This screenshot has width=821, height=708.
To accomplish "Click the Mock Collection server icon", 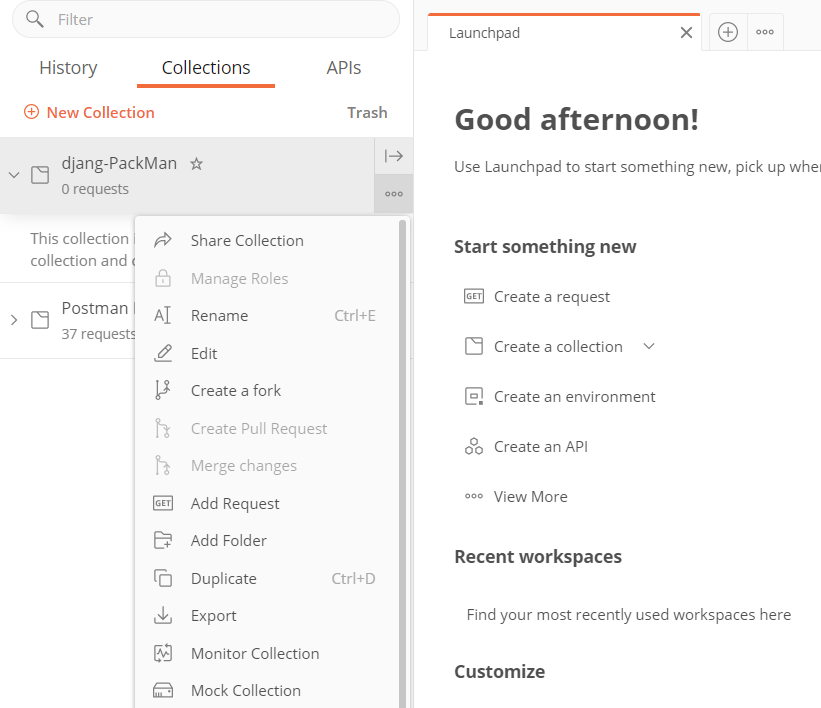I will [163, 691].
